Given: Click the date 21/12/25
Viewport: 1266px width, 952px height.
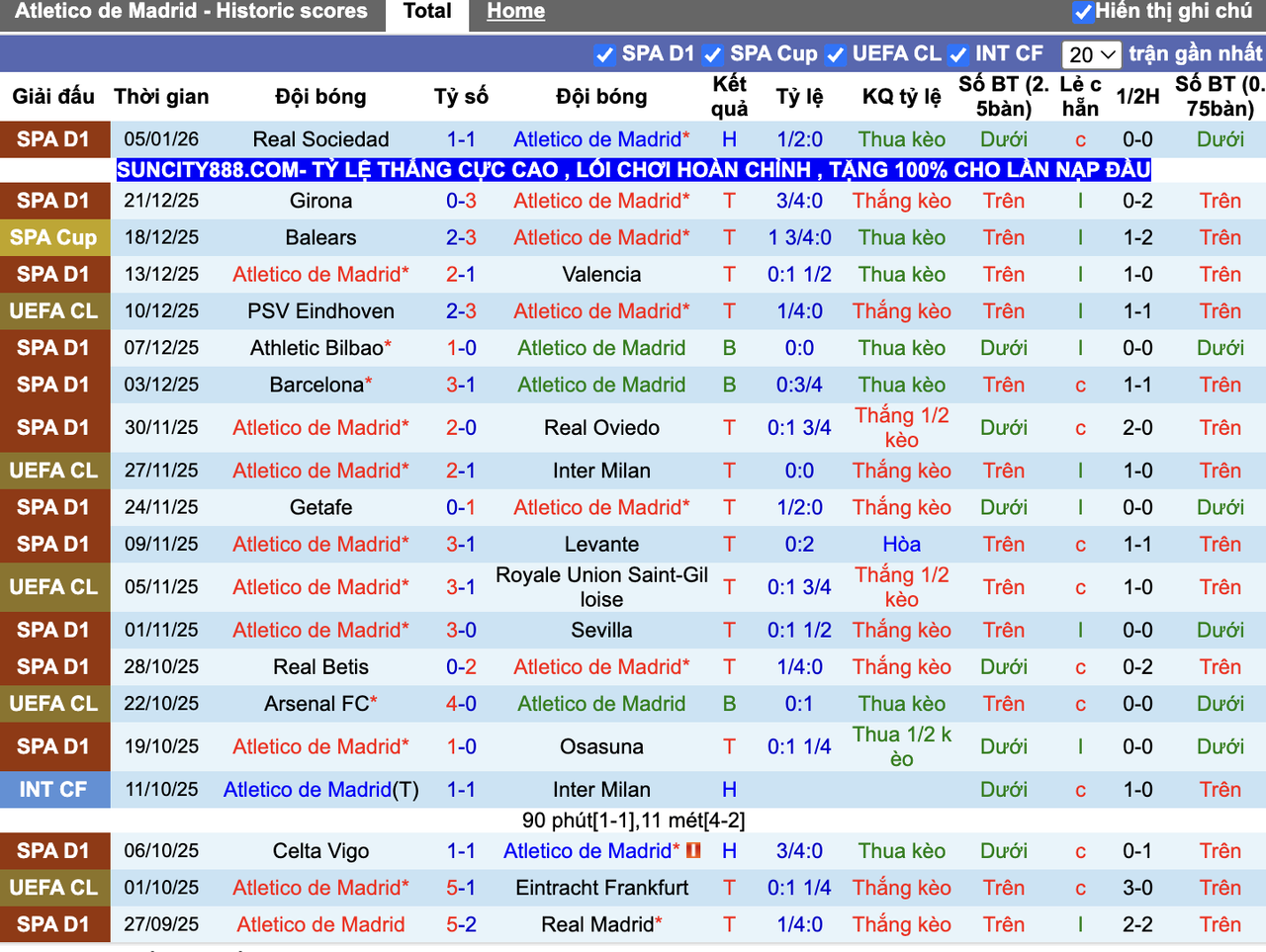Looking at the screenshot, I should tap(161, 201).
